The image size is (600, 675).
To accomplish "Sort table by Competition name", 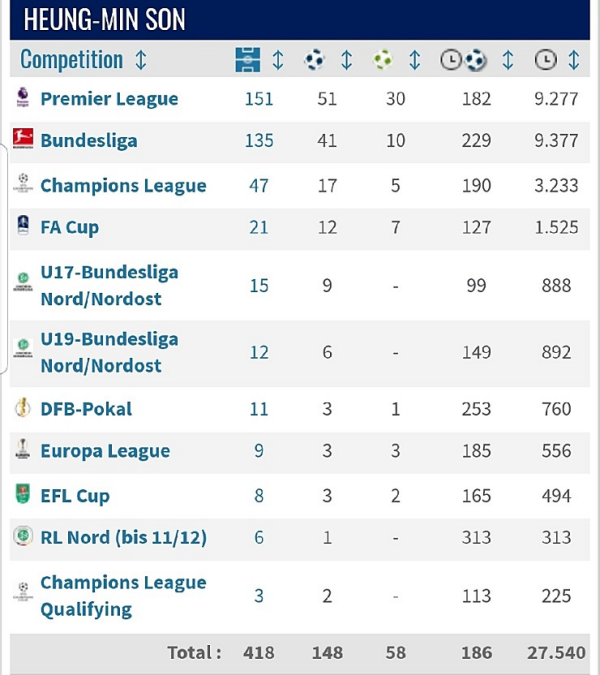I will (x=141, y=60).
